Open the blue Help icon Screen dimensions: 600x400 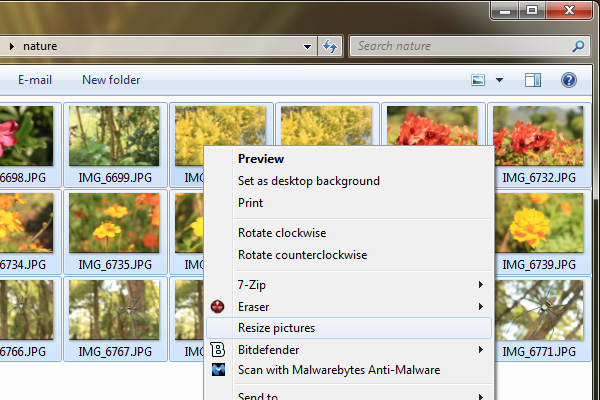[x=569, y=80]
